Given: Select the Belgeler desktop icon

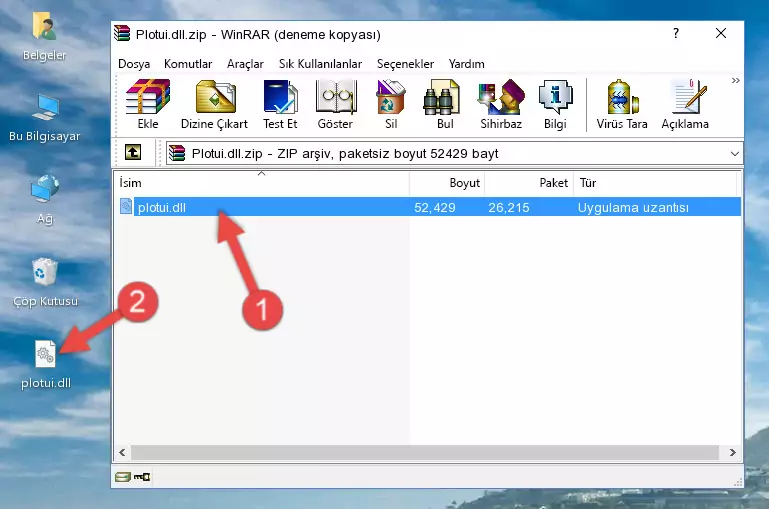Looking at the screenshot, I should pyautogui.click(x=45, y=37).
